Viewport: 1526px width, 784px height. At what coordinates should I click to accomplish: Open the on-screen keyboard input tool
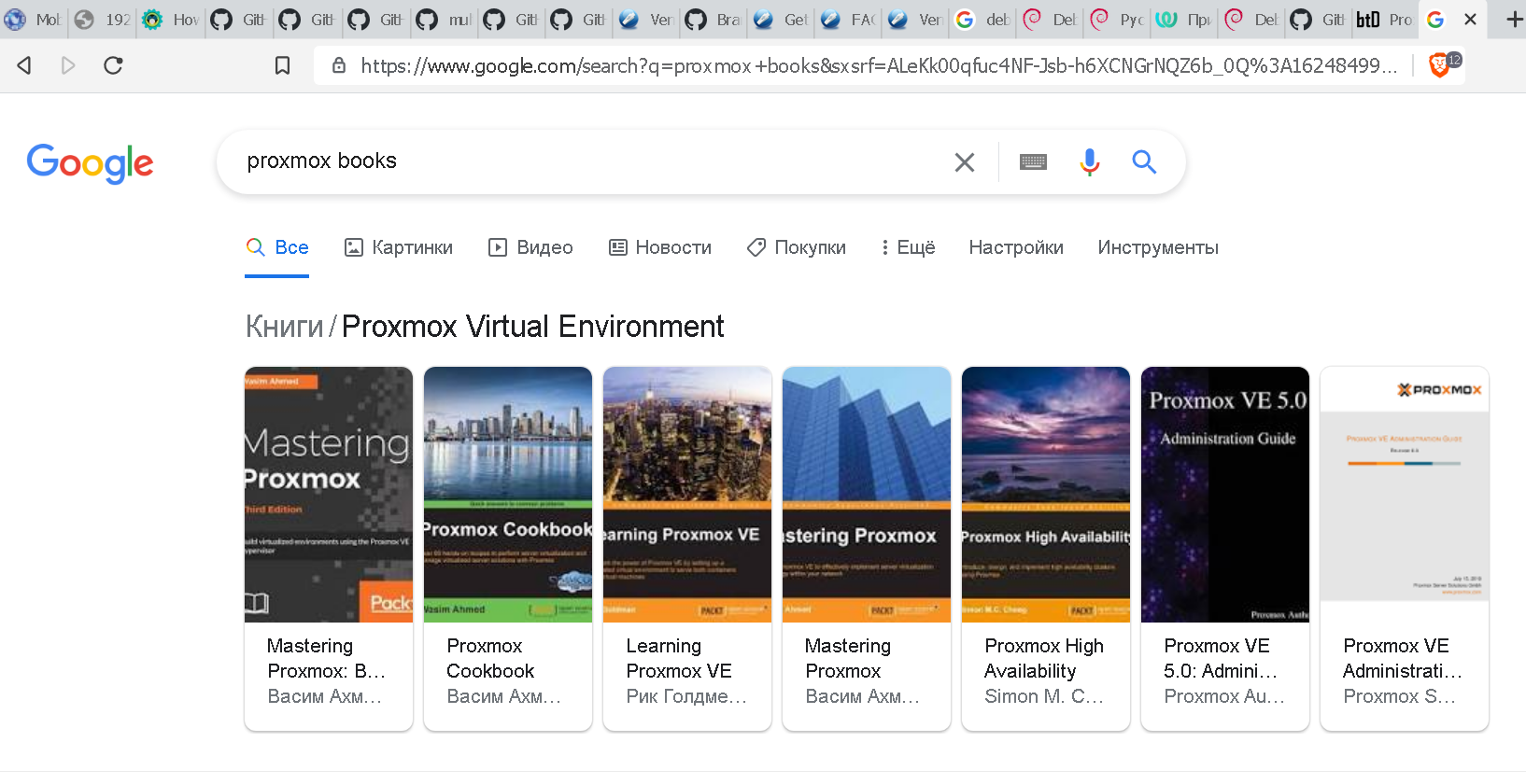tap(1033, 162)
